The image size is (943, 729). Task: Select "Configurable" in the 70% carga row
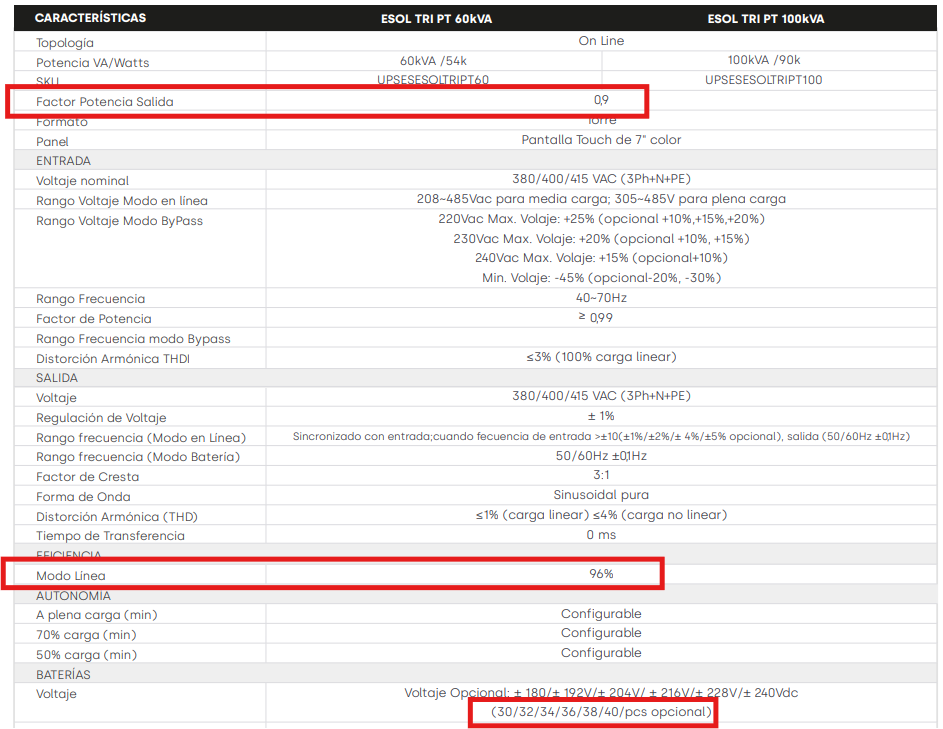coord(601,633)
